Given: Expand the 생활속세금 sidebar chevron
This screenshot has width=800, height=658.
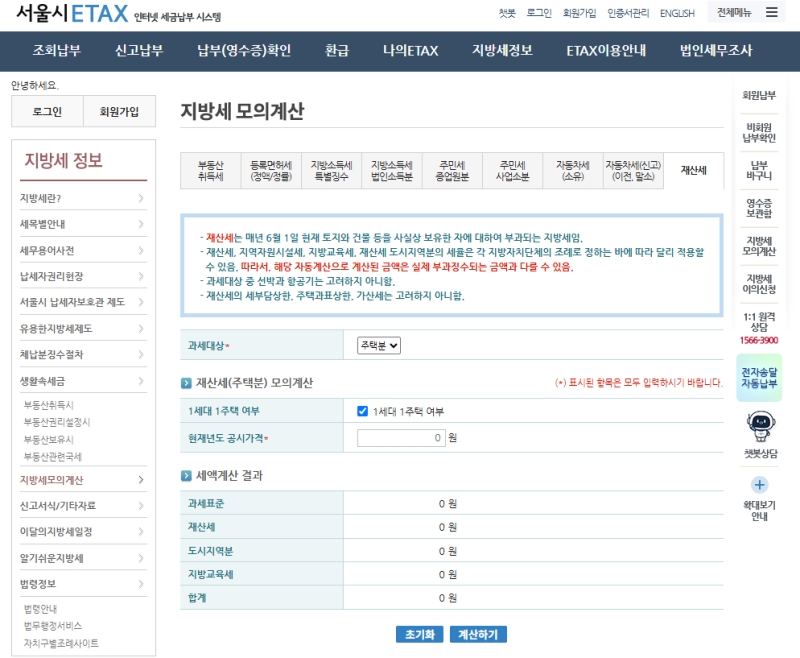Looking at the screenshot, I should (141, 381).
